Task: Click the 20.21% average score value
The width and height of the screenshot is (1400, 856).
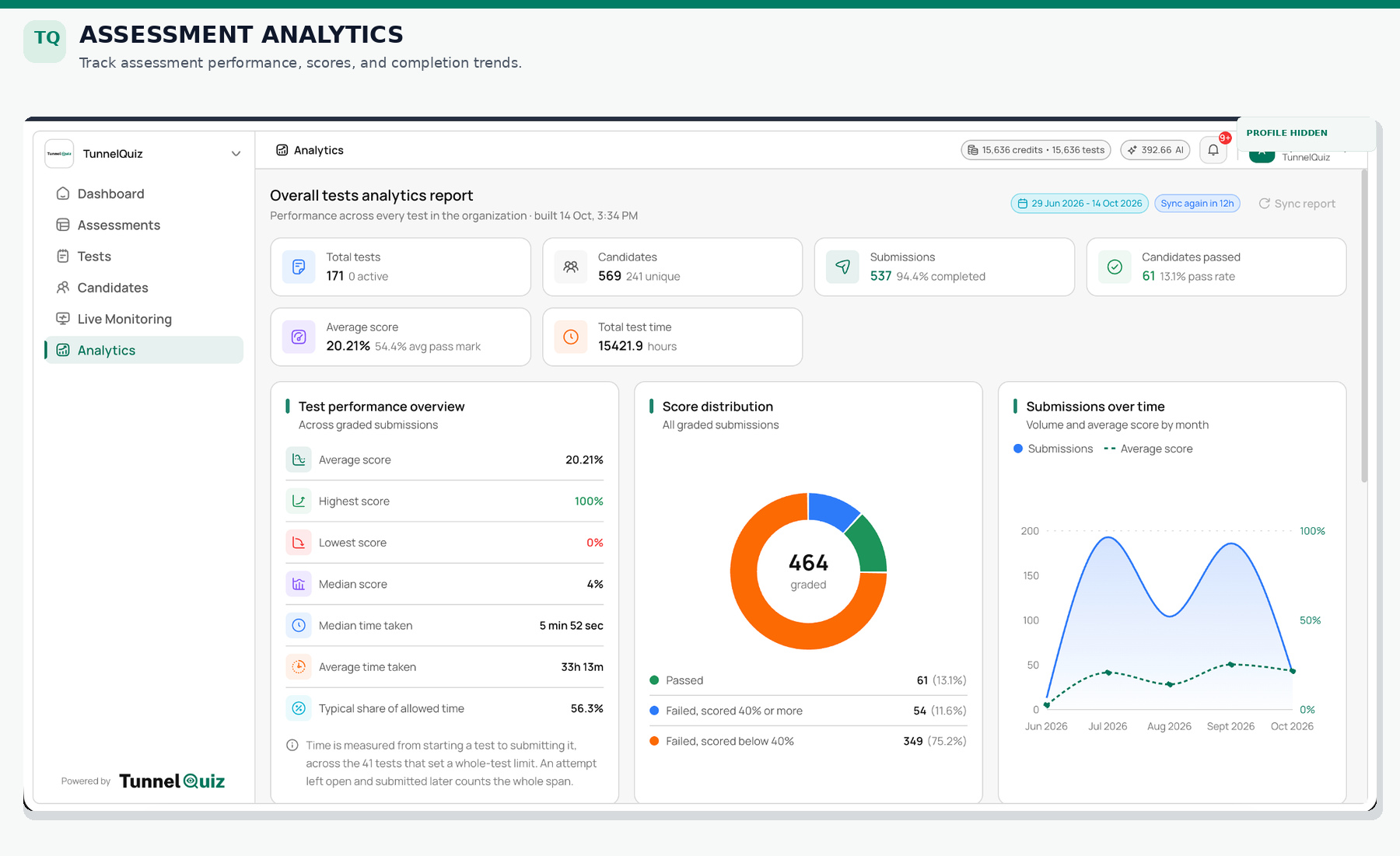Action: pyautogui.click(x=584, y=459)
